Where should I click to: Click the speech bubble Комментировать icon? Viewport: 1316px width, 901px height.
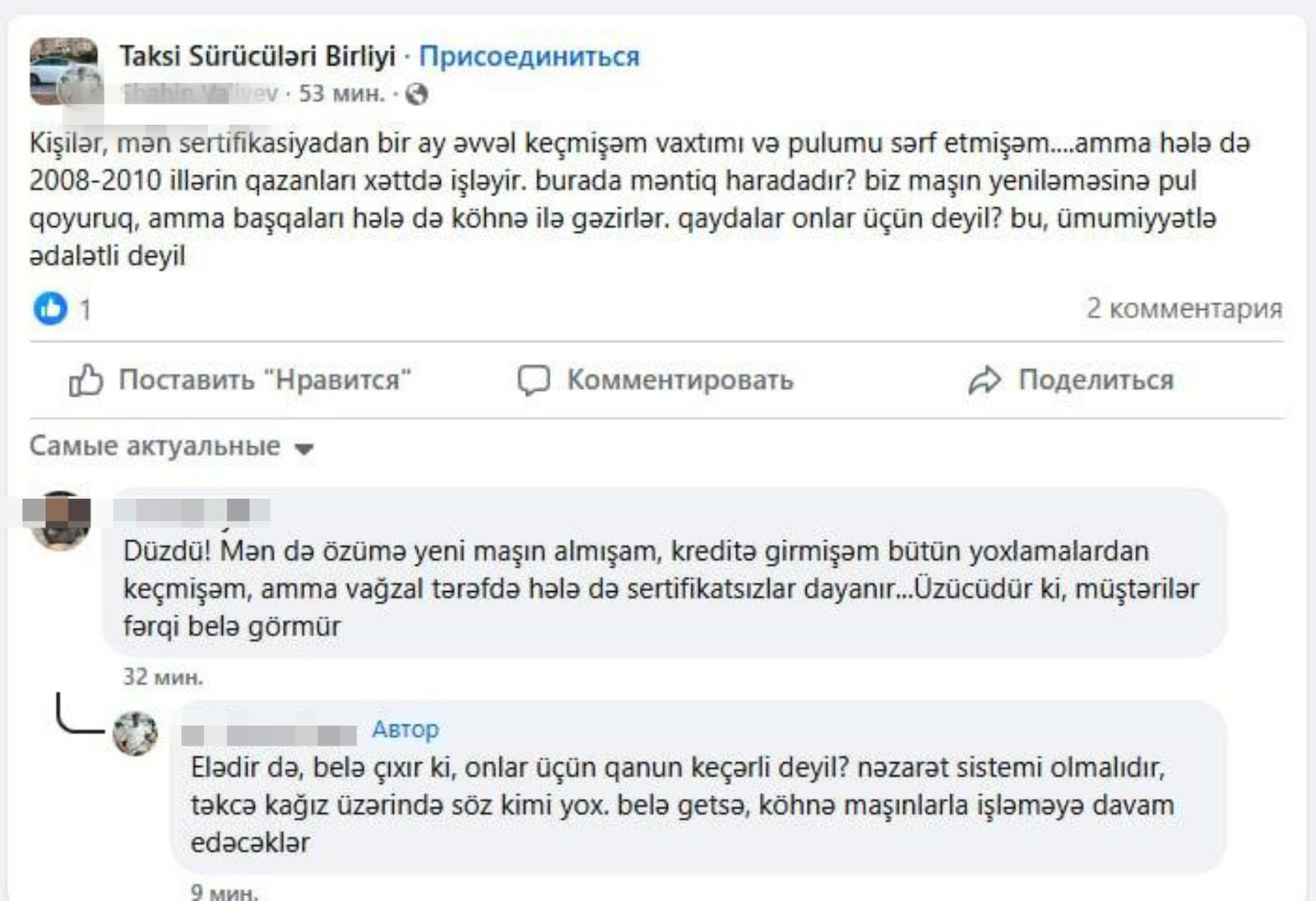coord(533,381)
